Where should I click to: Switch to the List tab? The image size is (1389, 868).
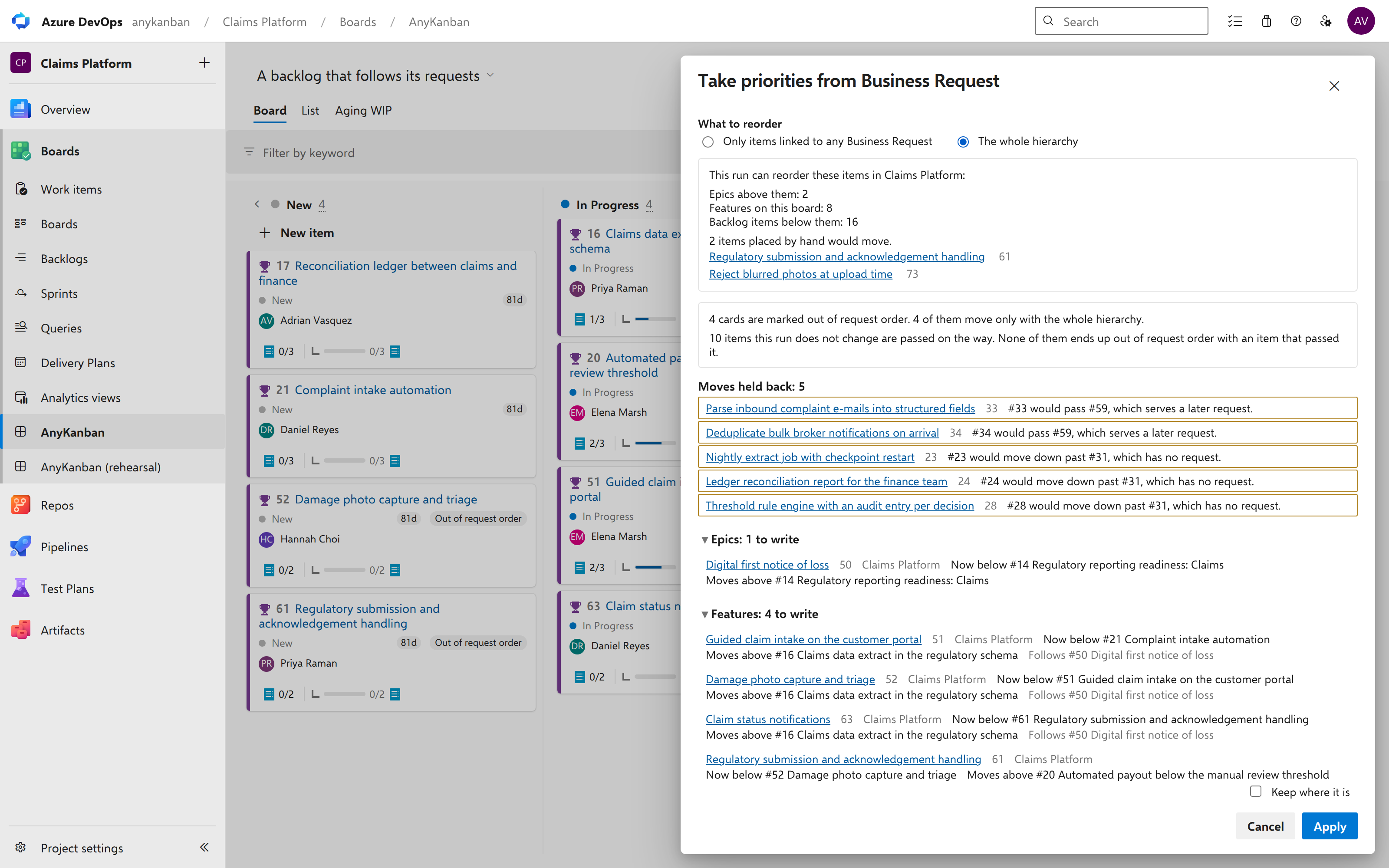[x=310, y=110]
